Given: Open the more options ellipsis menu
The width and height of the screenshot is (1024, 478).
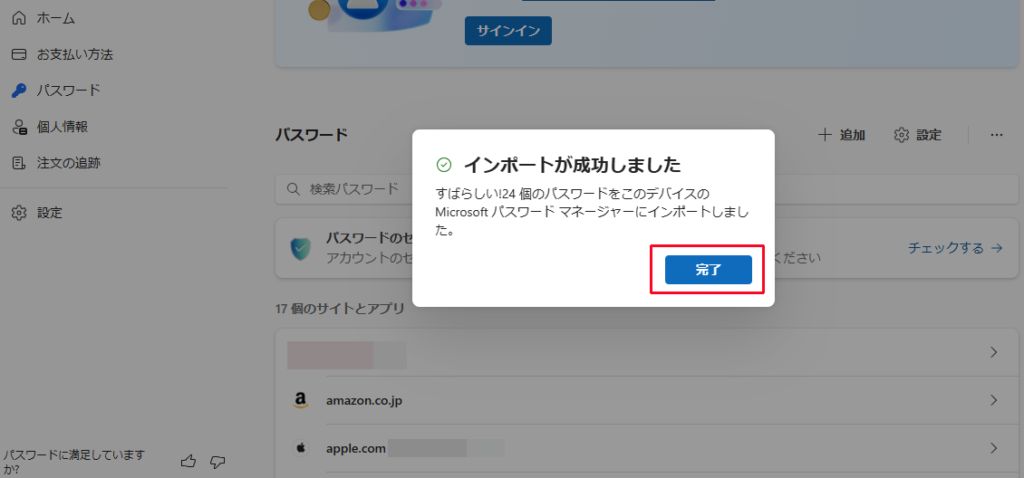Looking at the screenshot, I should (x=996, y=135).
